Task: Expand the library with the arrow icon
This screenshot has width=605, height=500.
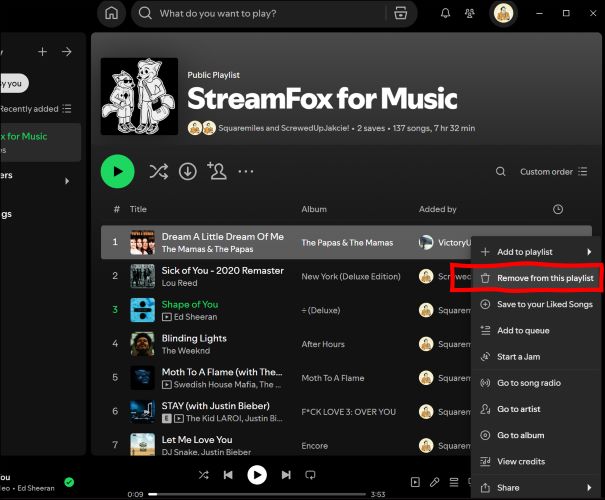Action: click(x=67, y=52)
